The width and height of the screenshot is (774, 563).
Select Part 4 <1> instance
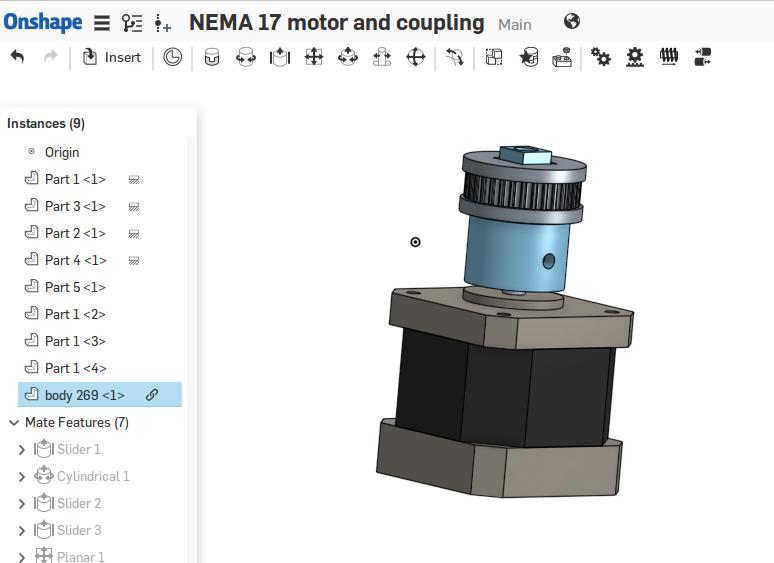pos(76,261)
